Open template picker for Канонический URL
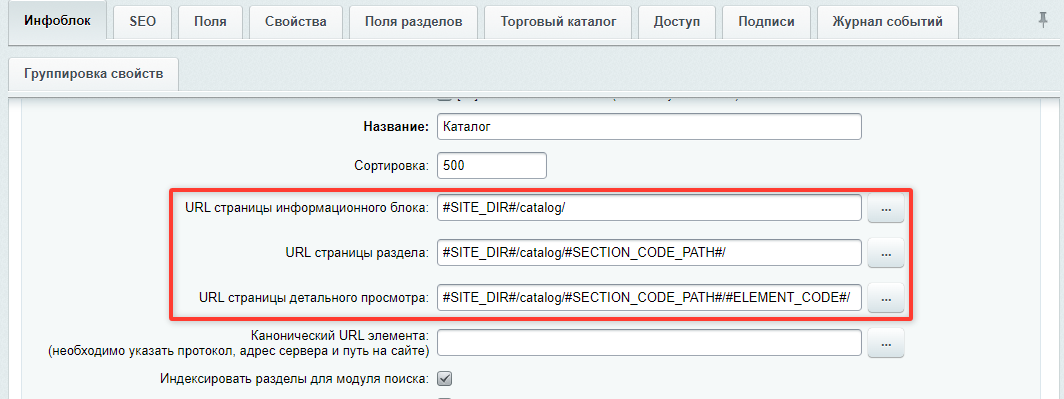This screenshot has width=1064, height=399. coord(886,343)
